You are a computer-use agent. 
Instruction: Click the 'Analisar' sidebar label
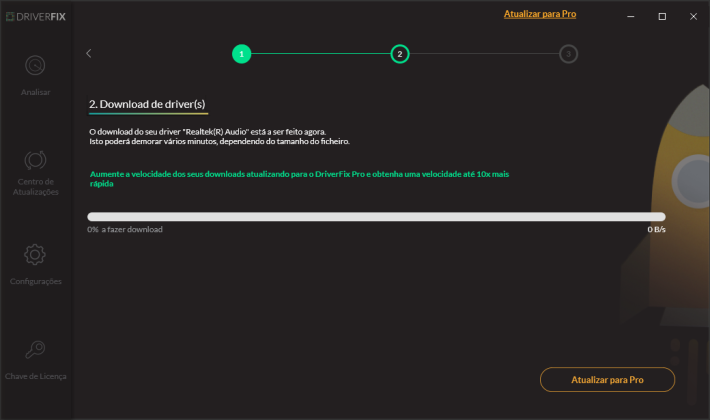pyautogui.click(x=35, y=92)
